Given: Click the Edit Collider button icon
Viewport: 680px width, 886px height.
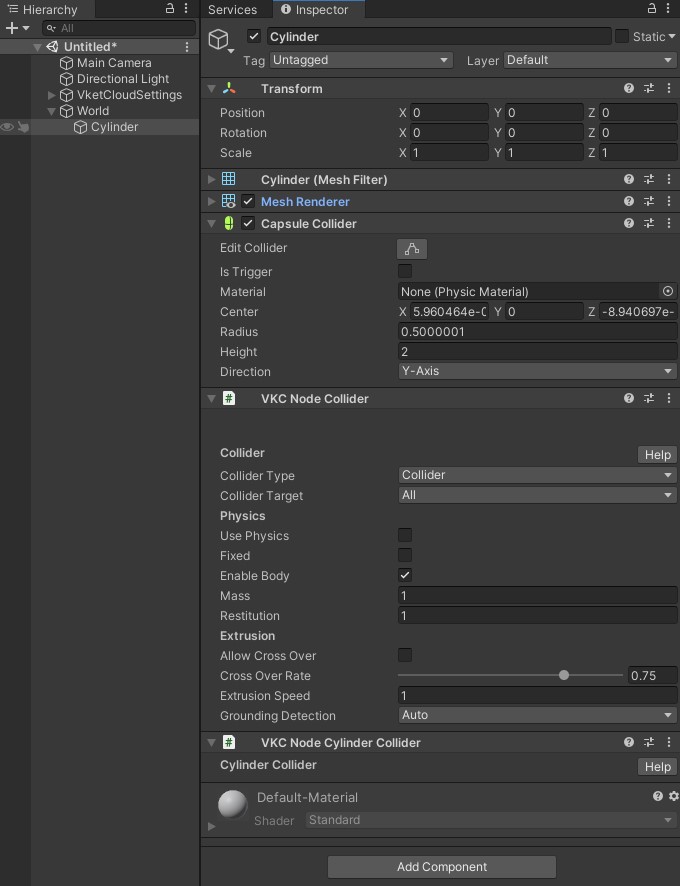Looking at the screenshot, I should pos(411,249).
